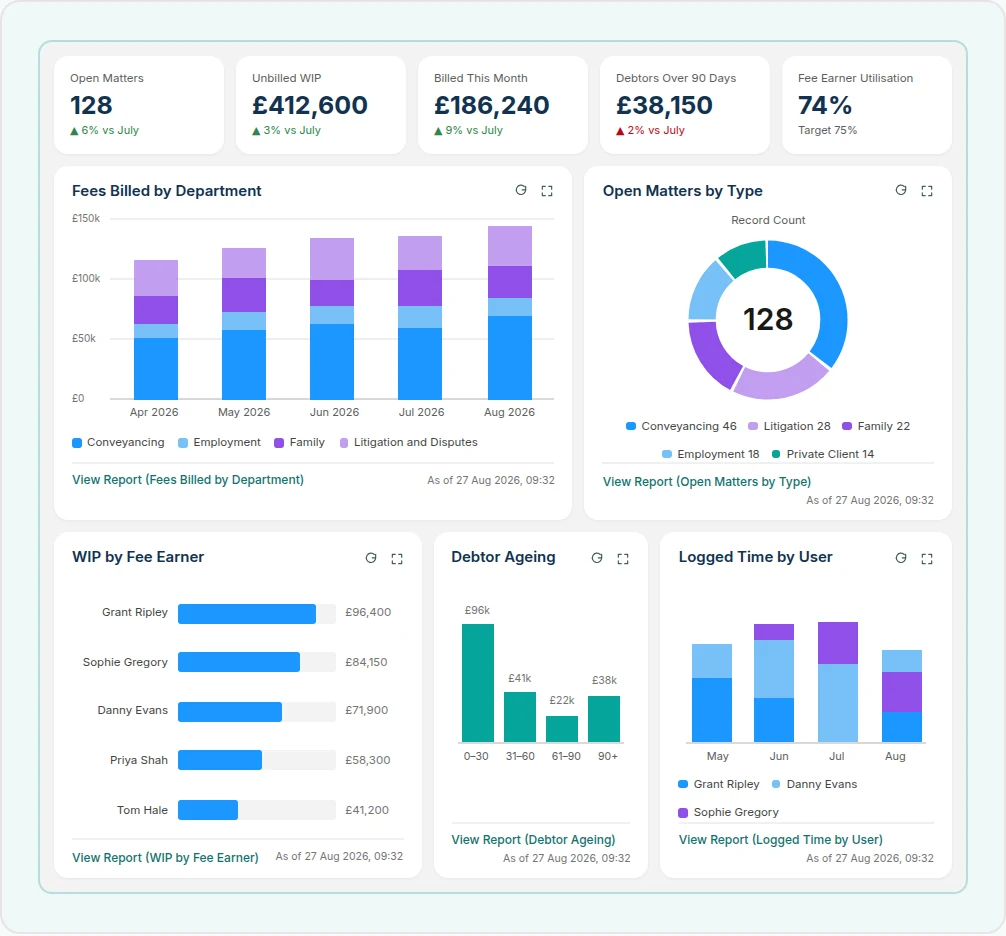Click the Target 75% text
This screenshot has height=936, width=1006.
point(827,130)
